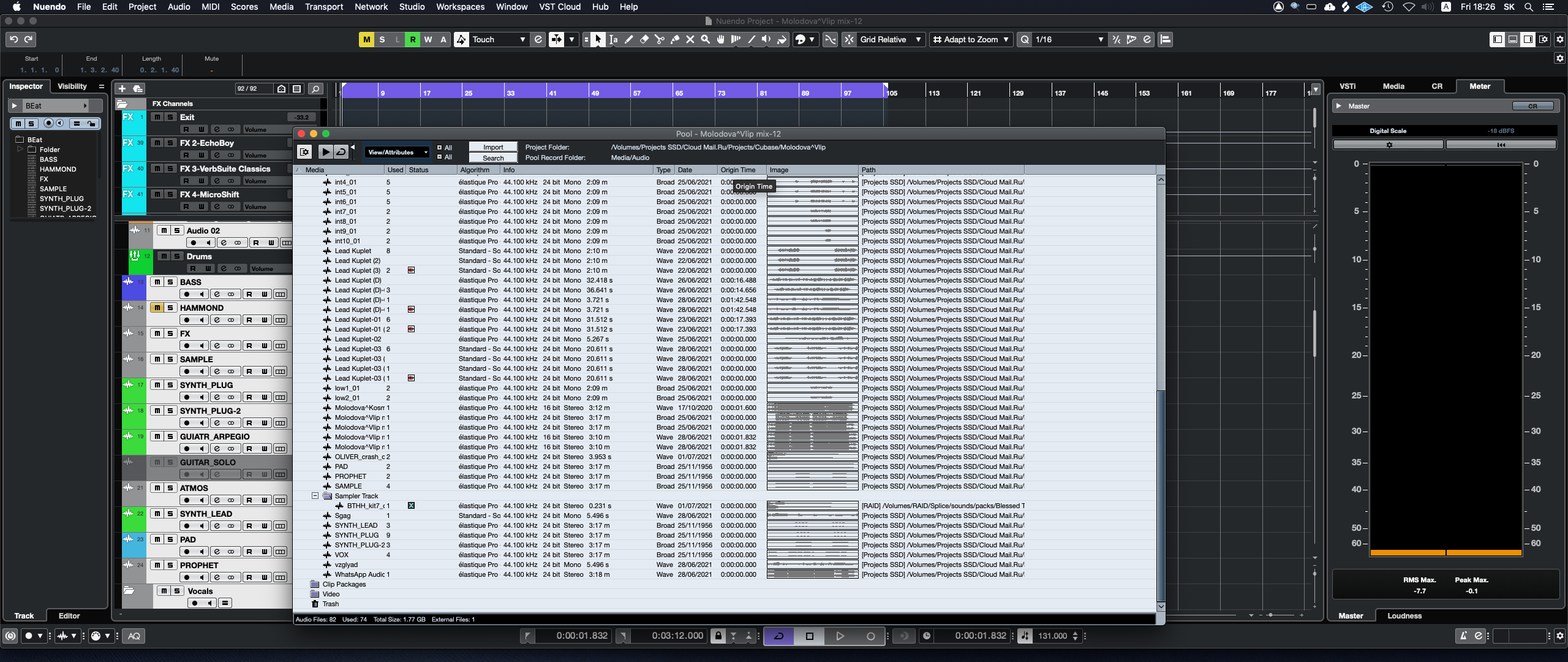Open the View/Attributes dropdown in Pool

click(x=398, y=152)
